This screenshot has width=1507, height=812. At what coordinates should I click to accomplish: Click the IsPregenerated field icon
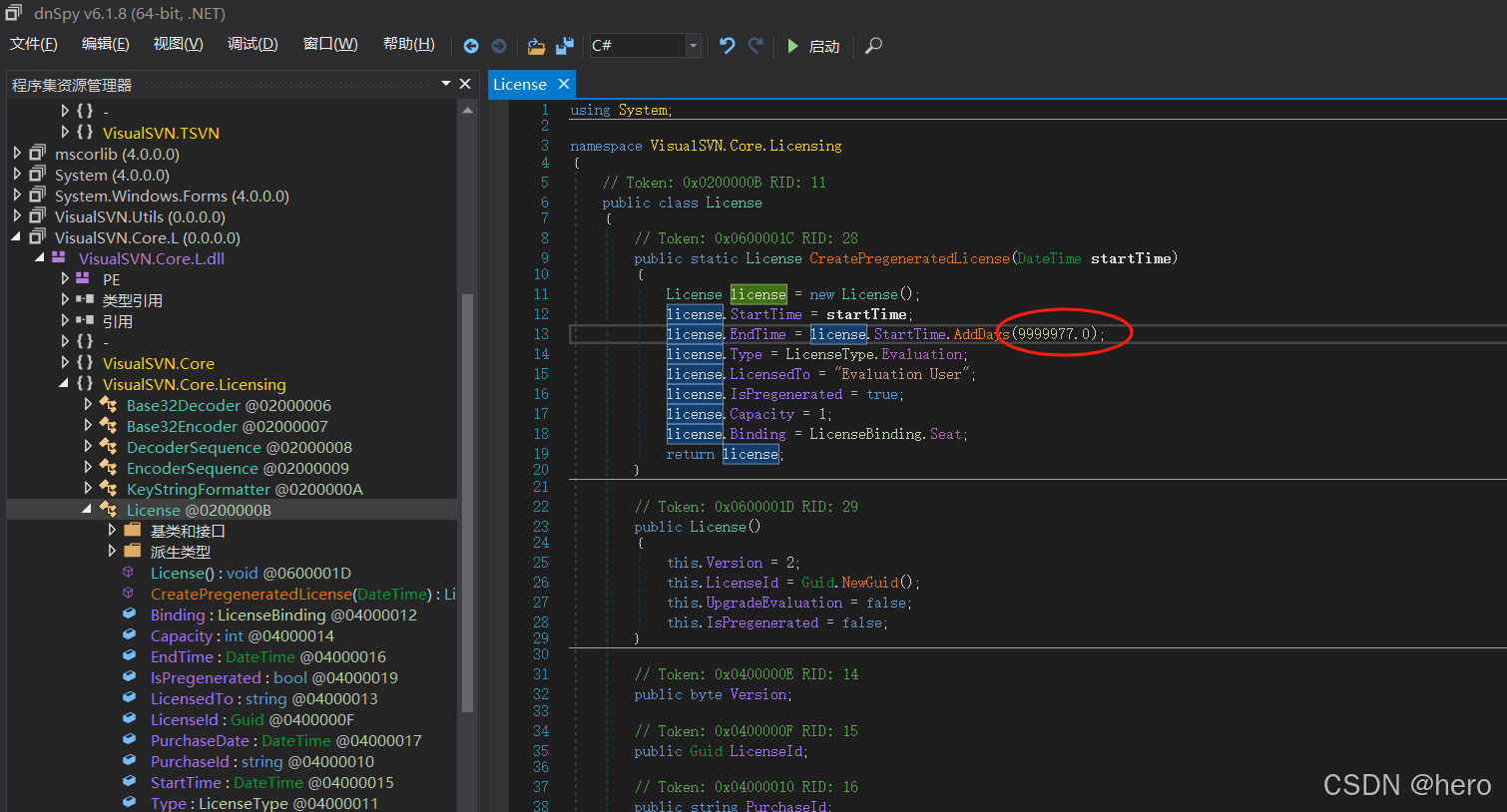[129, 677]
